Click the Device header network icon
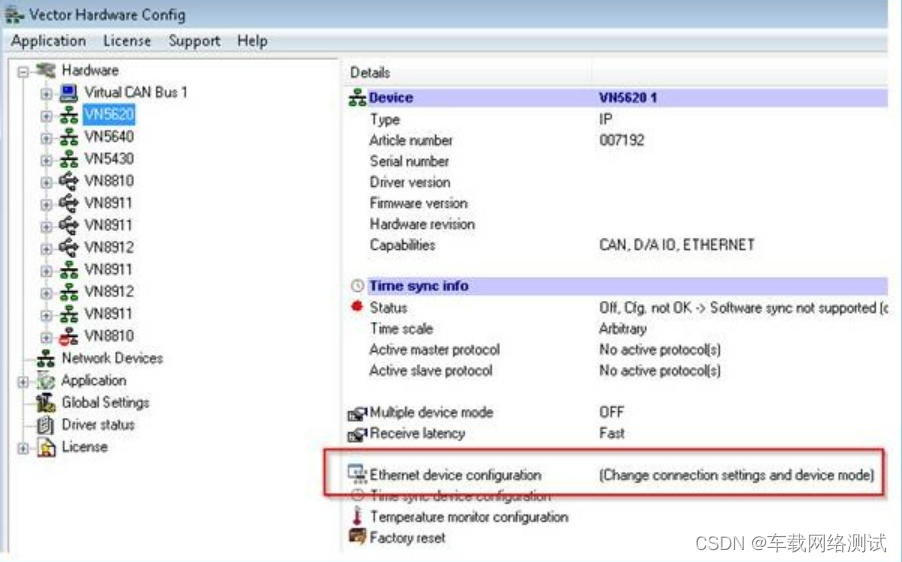 (x=357, y=97)
